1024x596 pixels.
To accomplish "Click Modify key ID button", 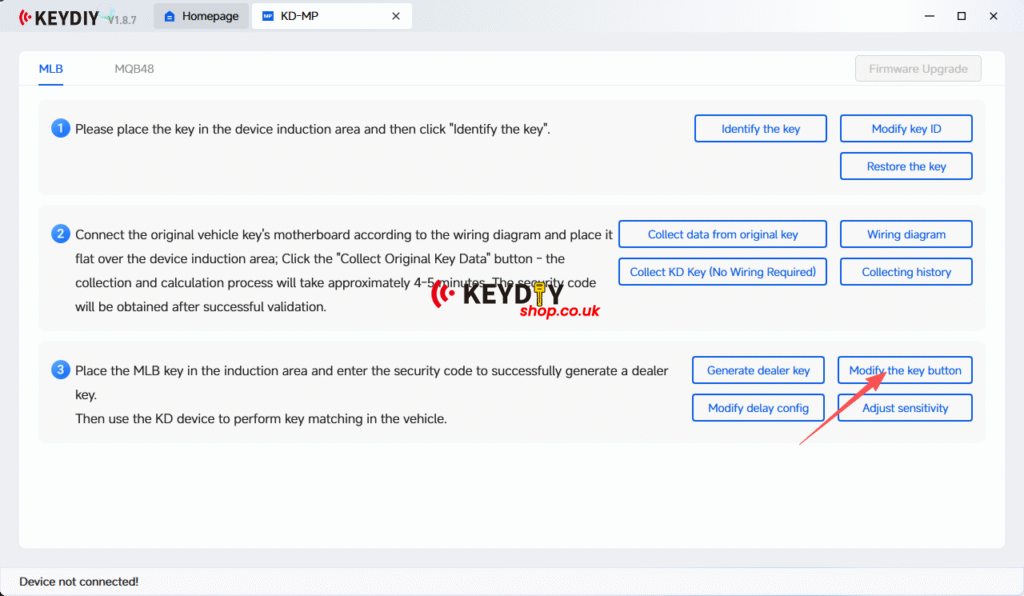I will 906,129.
